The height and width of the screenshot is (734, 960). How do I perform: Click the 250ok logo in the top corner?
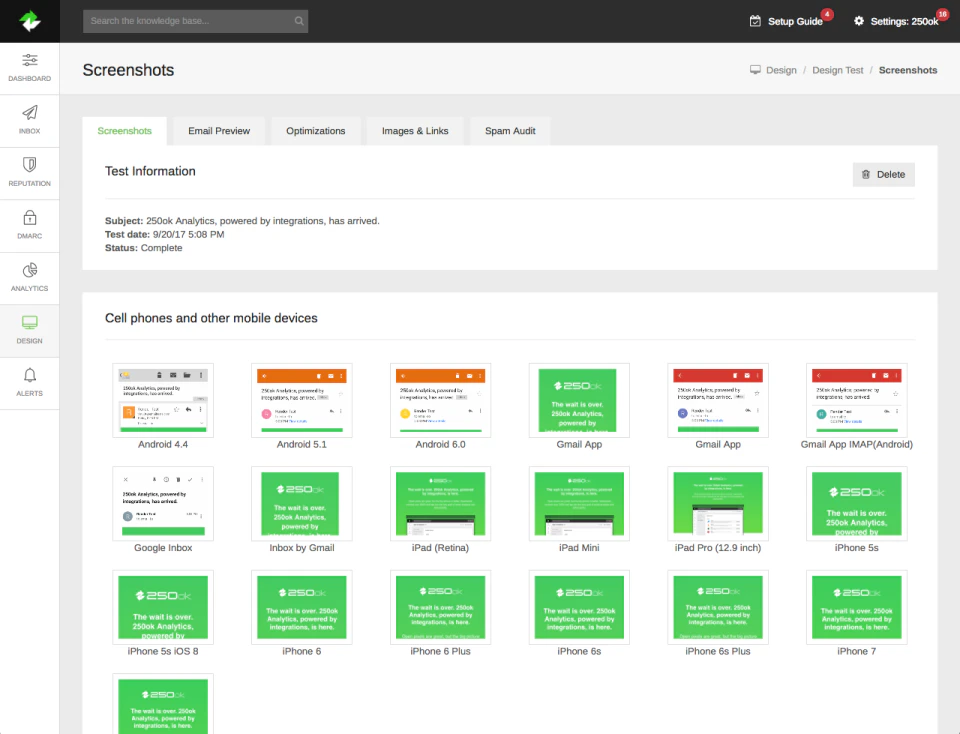click(29, 20)
